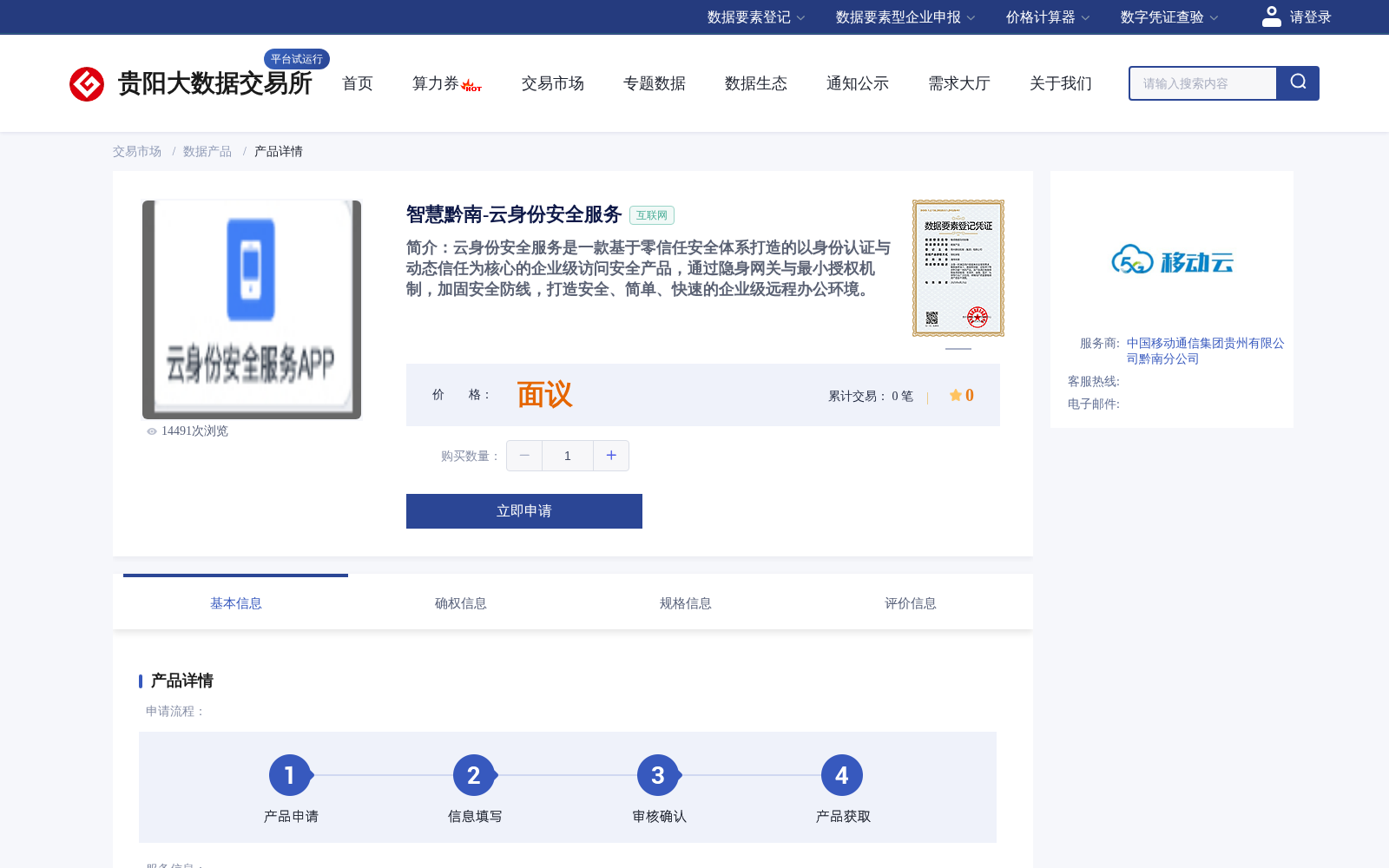
Task: Increase purchase quantity with plus button
Action: coord(611,456)
